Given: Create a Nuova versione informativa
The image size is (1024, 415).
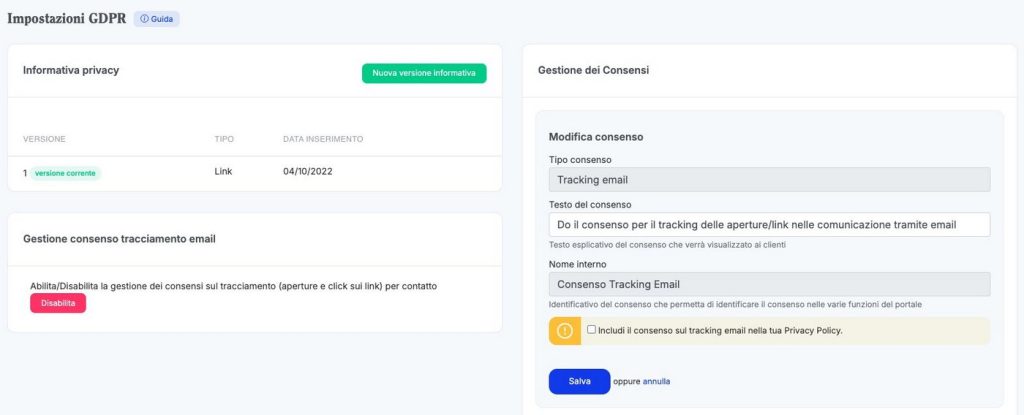Looking at the screenshot, I should pyautogui.click(x=424, y=73).
